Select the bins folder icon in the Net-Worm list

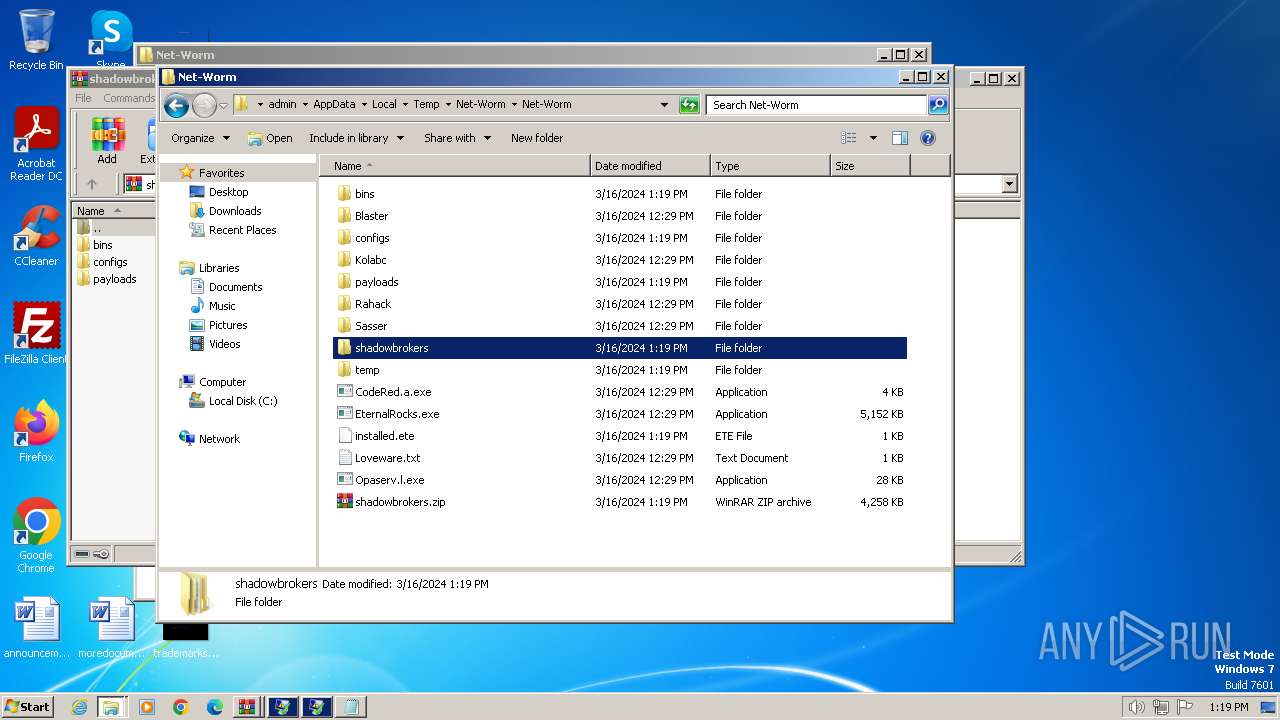[x=344, y=194]
